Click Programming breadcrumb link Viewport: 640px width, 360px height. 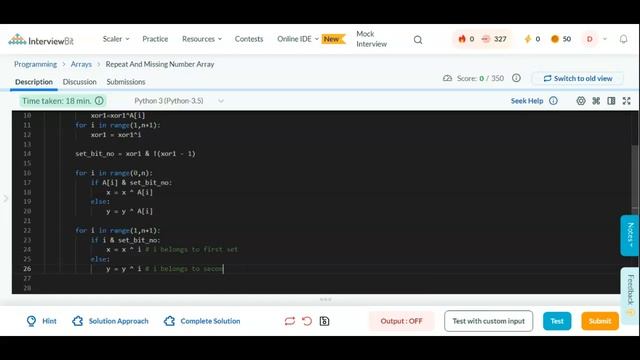click(36, 64)
